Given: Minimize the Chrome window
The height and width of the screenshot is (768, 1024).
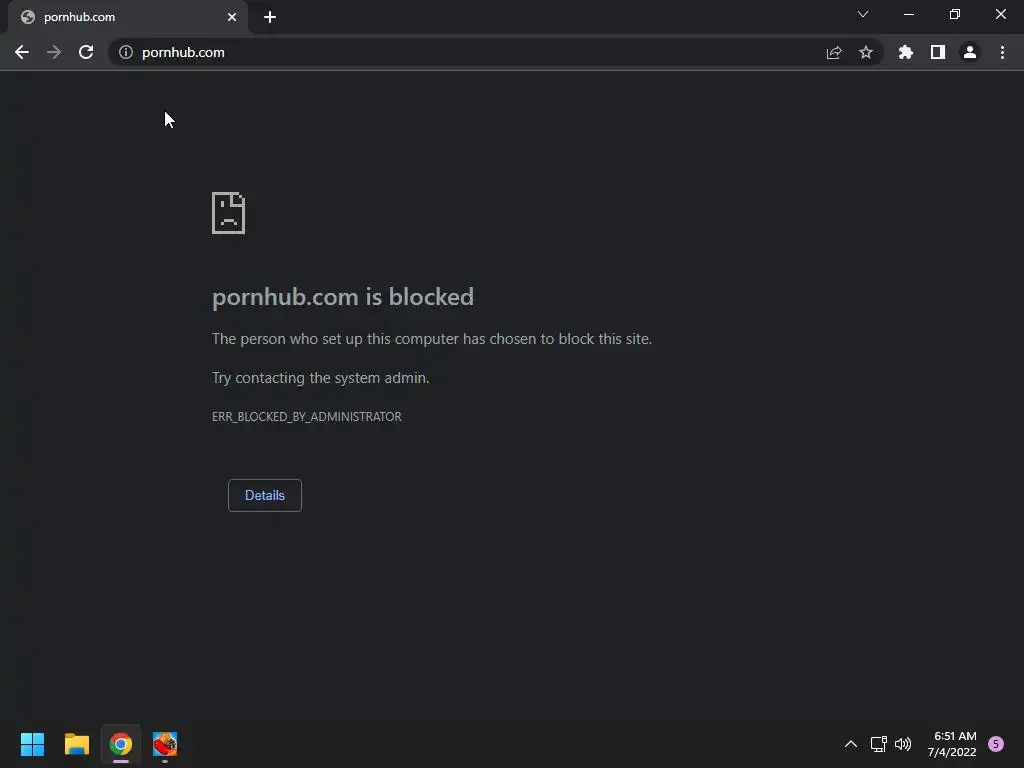Looking at the screenshot, I should pyautogui.click(x=909, y=14).
